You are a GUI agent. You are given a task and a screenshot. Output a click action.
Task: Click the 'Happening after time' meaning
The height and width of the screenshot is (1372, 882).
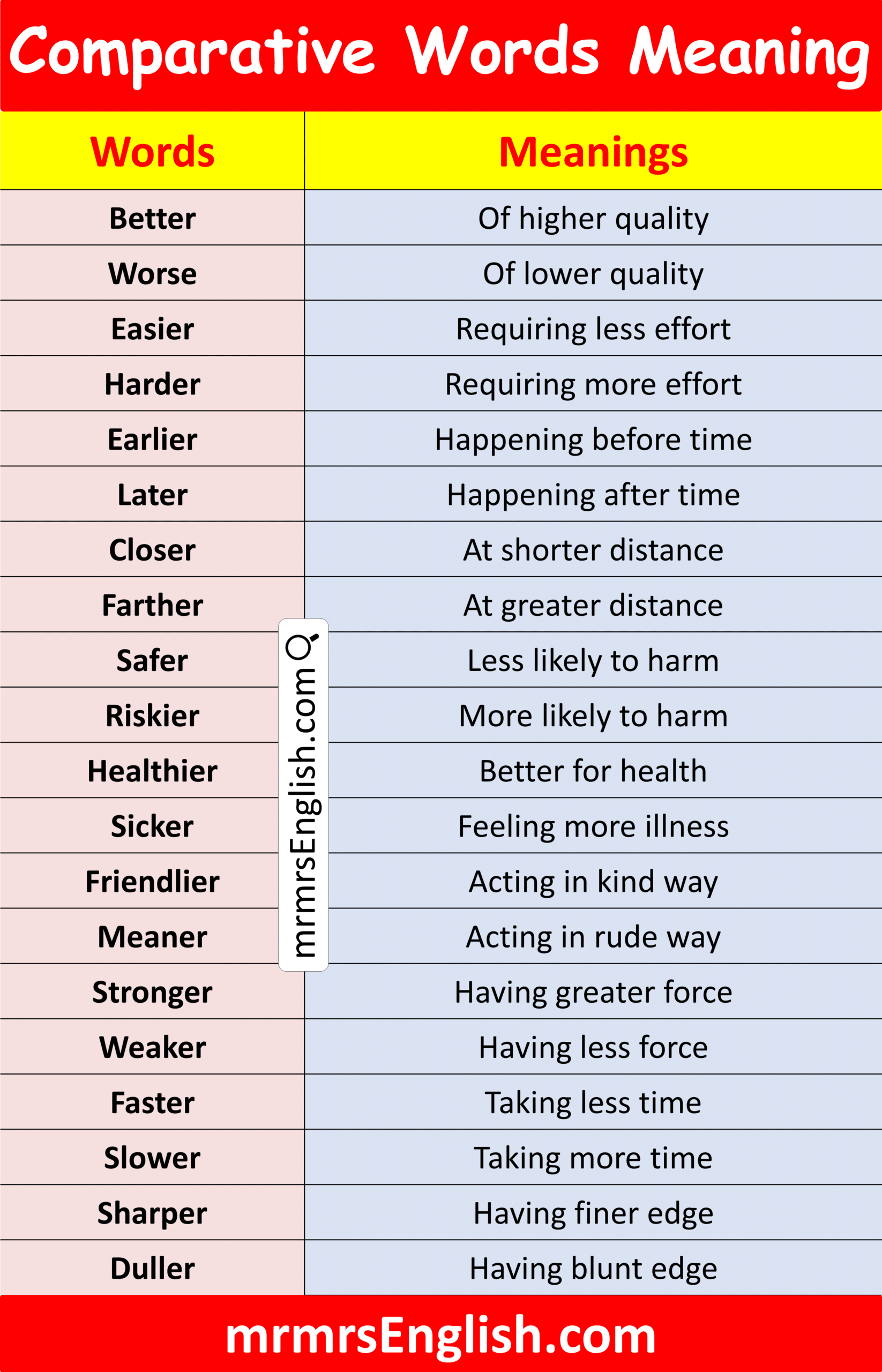(593, 494)
